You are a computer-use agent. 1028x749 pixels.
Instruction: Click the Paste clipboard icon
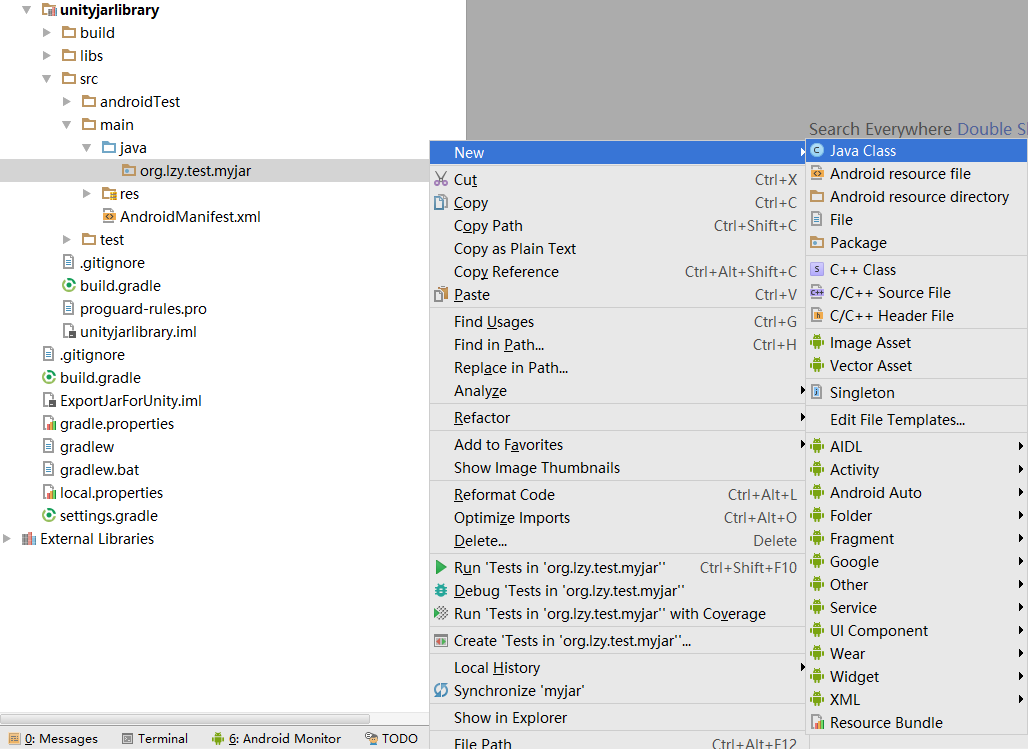[x=441, y=294]
